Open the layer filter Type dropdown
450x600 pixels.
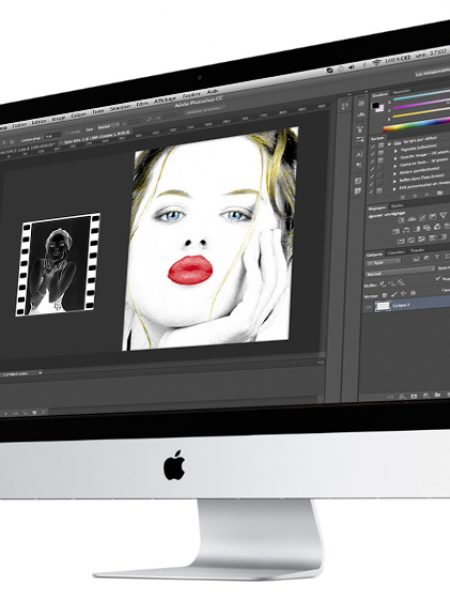(x=384, y=262)
